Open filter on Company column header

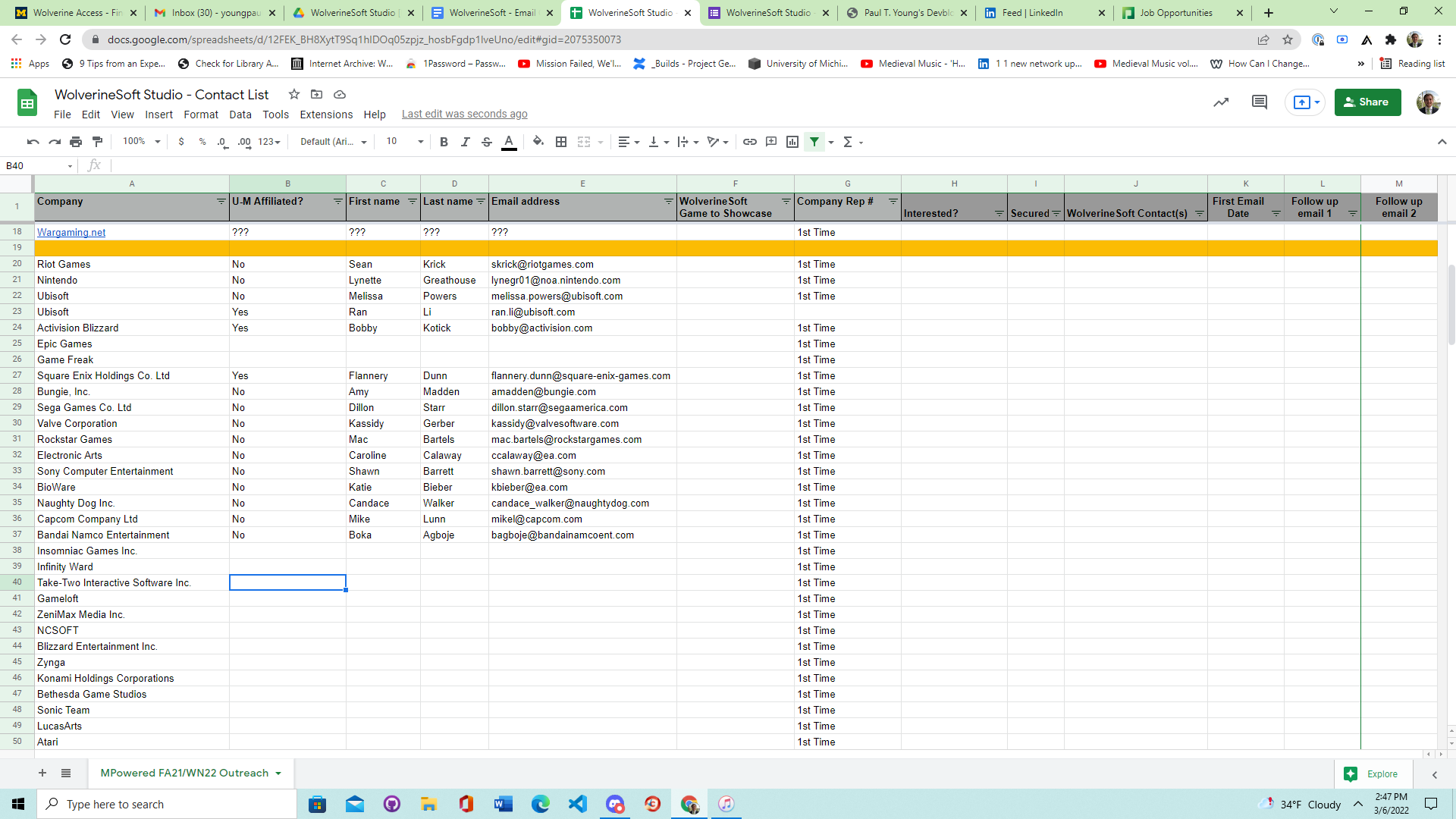coord(221,202)
